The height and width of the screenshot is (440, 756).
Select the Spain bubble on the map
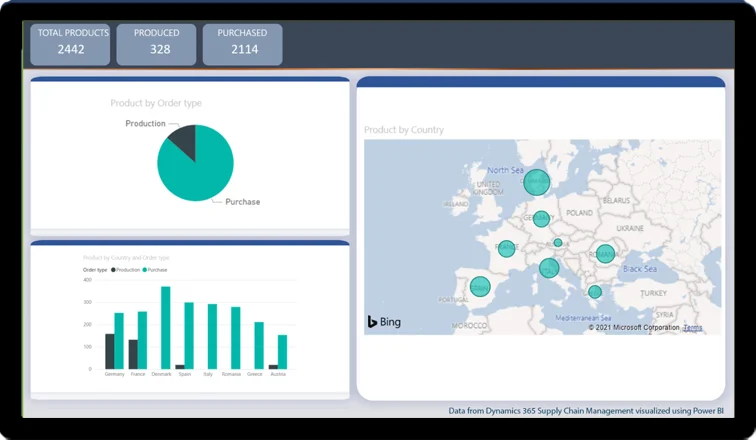click(x=480, y=286)
